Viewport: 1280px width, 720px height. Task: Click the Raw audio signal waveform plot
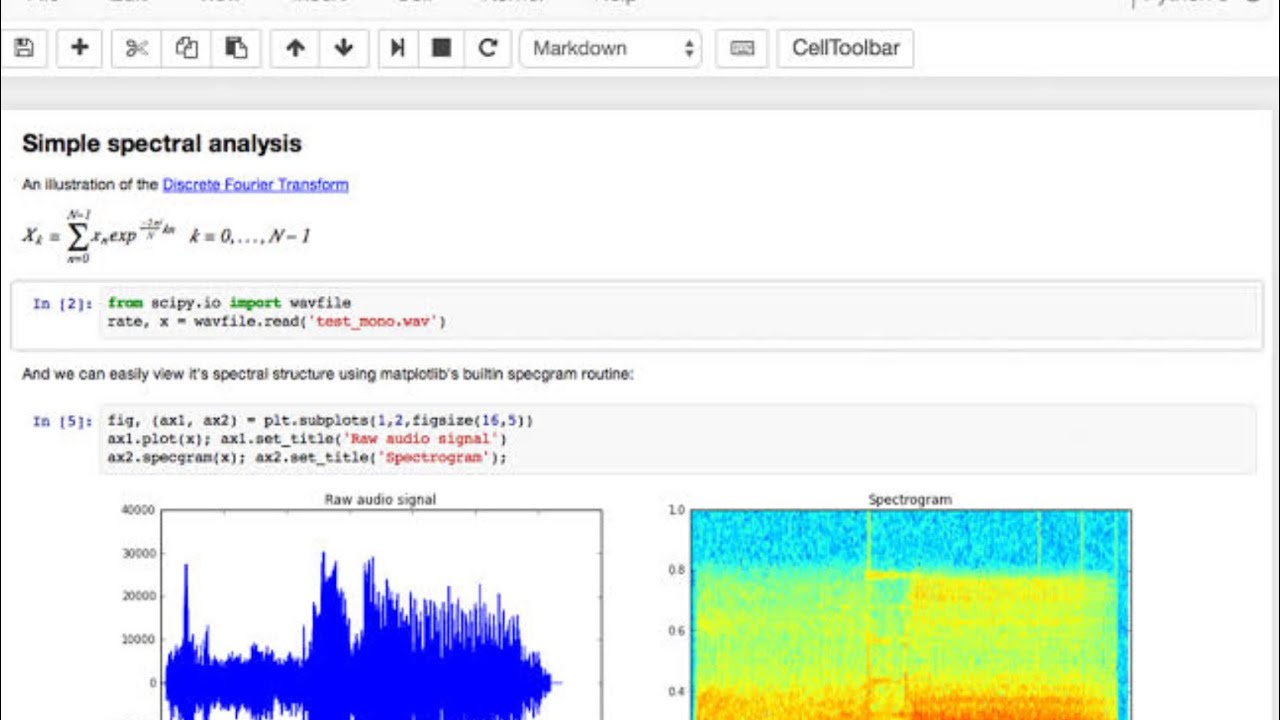[381, 614]
